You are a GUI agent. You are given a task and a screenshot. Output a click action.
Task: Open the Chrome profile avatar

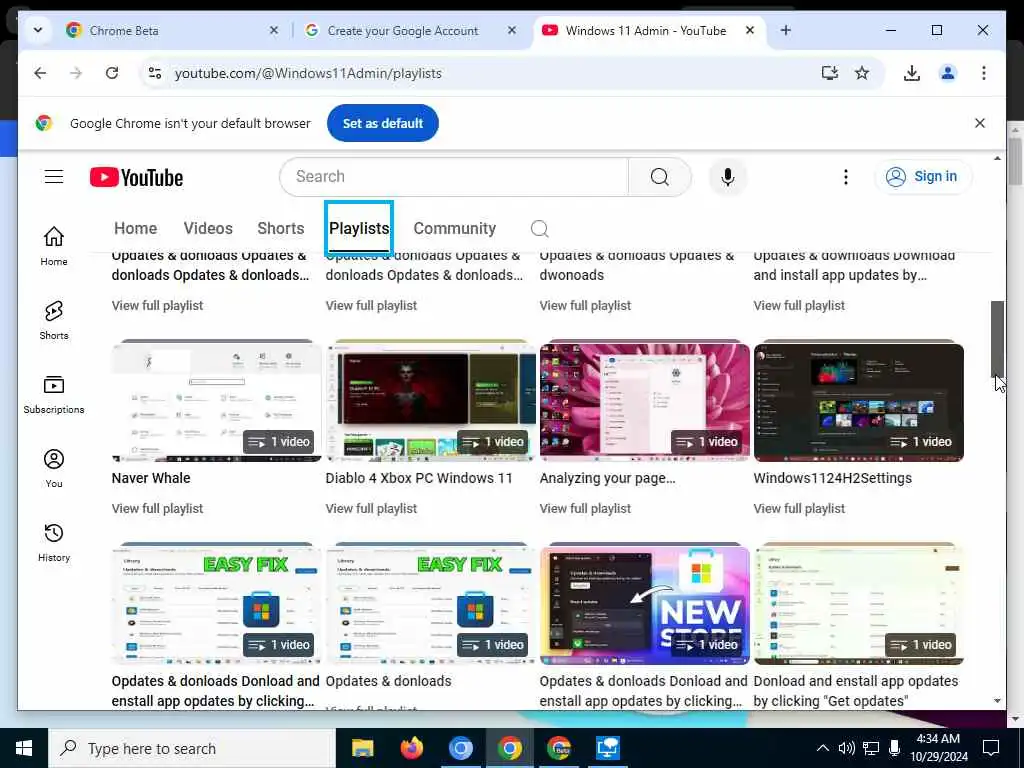point(948,73)
